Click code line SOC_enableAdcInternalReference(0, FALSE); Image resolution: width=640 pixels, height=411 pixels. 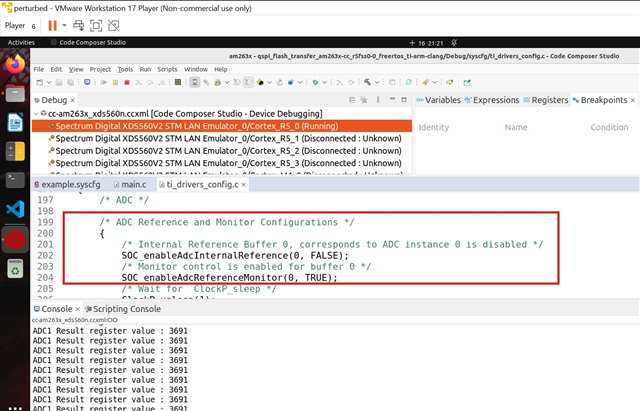tap(235, 255)
